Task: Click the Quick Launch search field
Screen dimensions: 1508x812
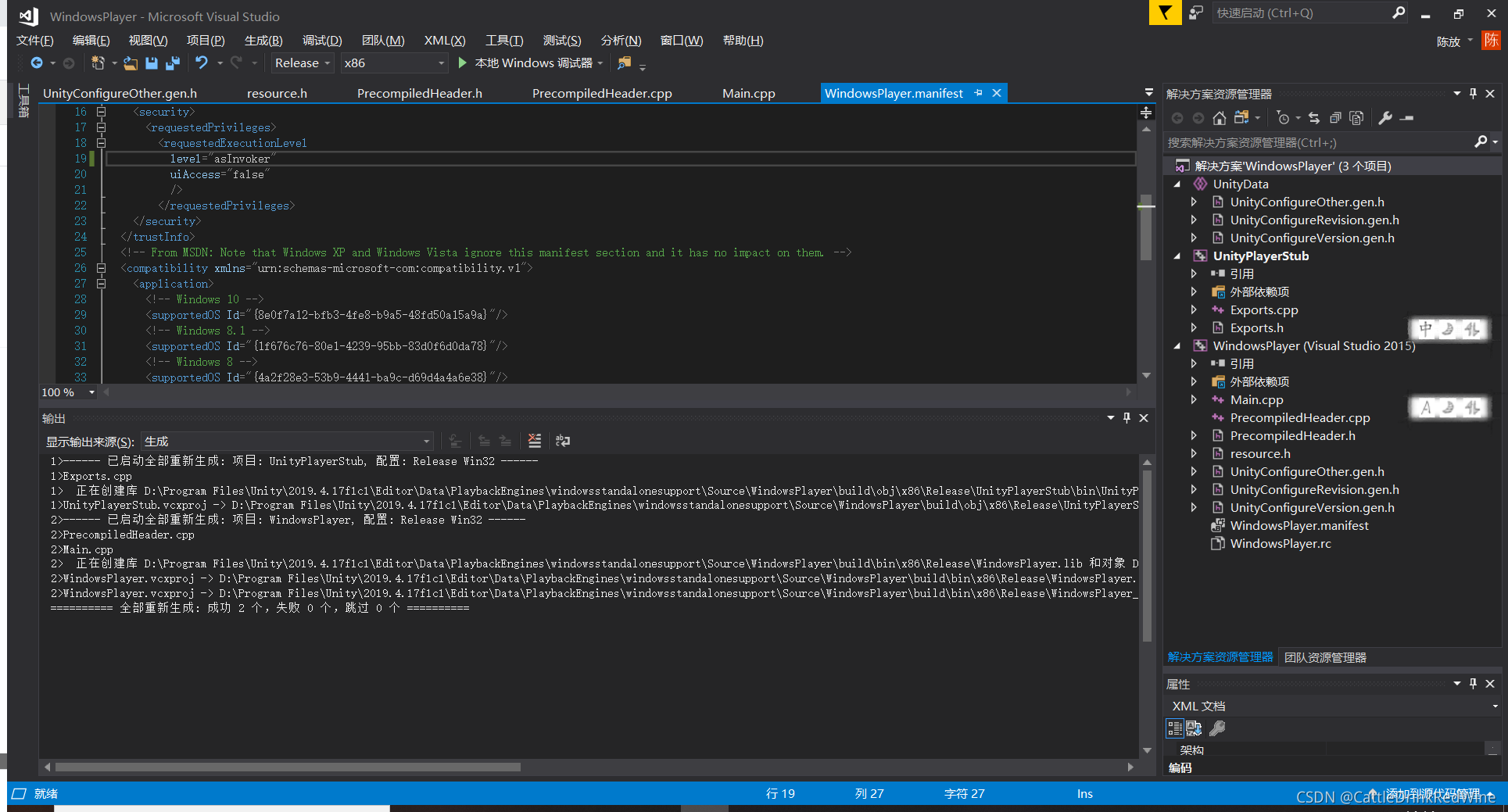Action: [x=1302, y=13]
